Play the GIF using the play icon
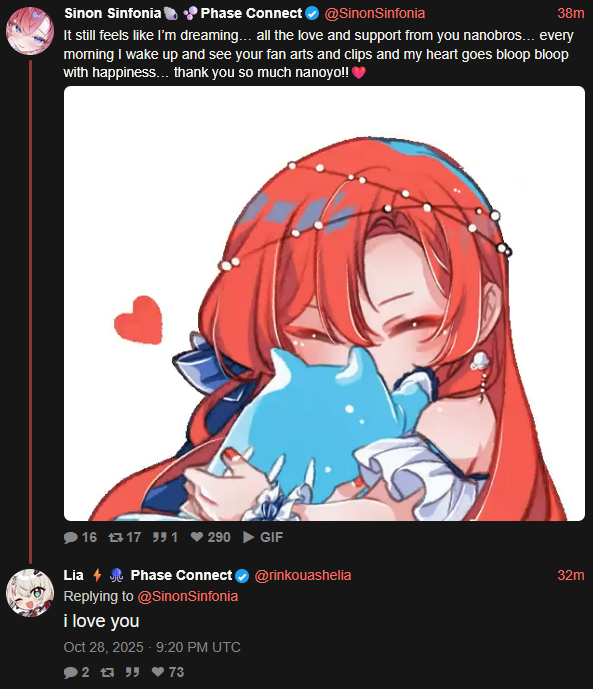This screenshot has height=689, width=593. pos(249,537)
